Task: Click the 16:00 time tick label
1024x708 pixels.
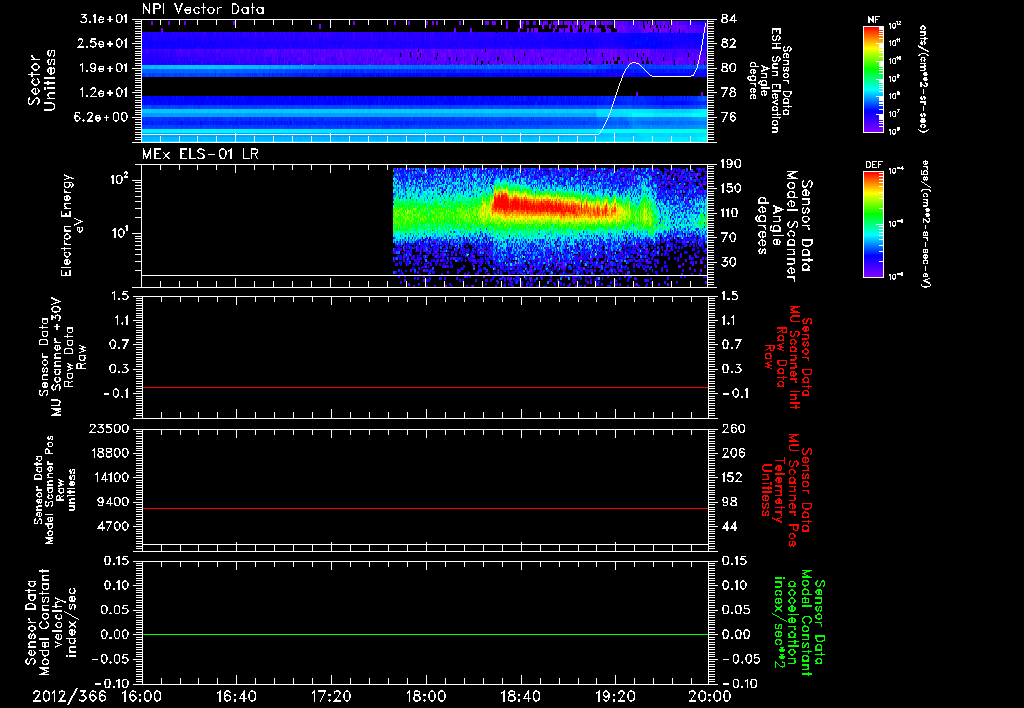Action: click(142, 696)
